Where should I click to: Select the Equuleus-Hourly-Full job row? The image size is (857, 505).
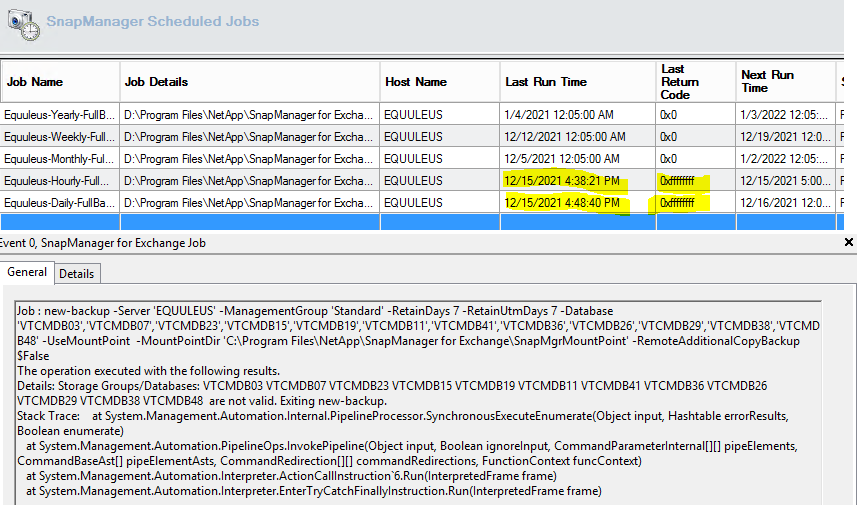[x=60, y=181]
